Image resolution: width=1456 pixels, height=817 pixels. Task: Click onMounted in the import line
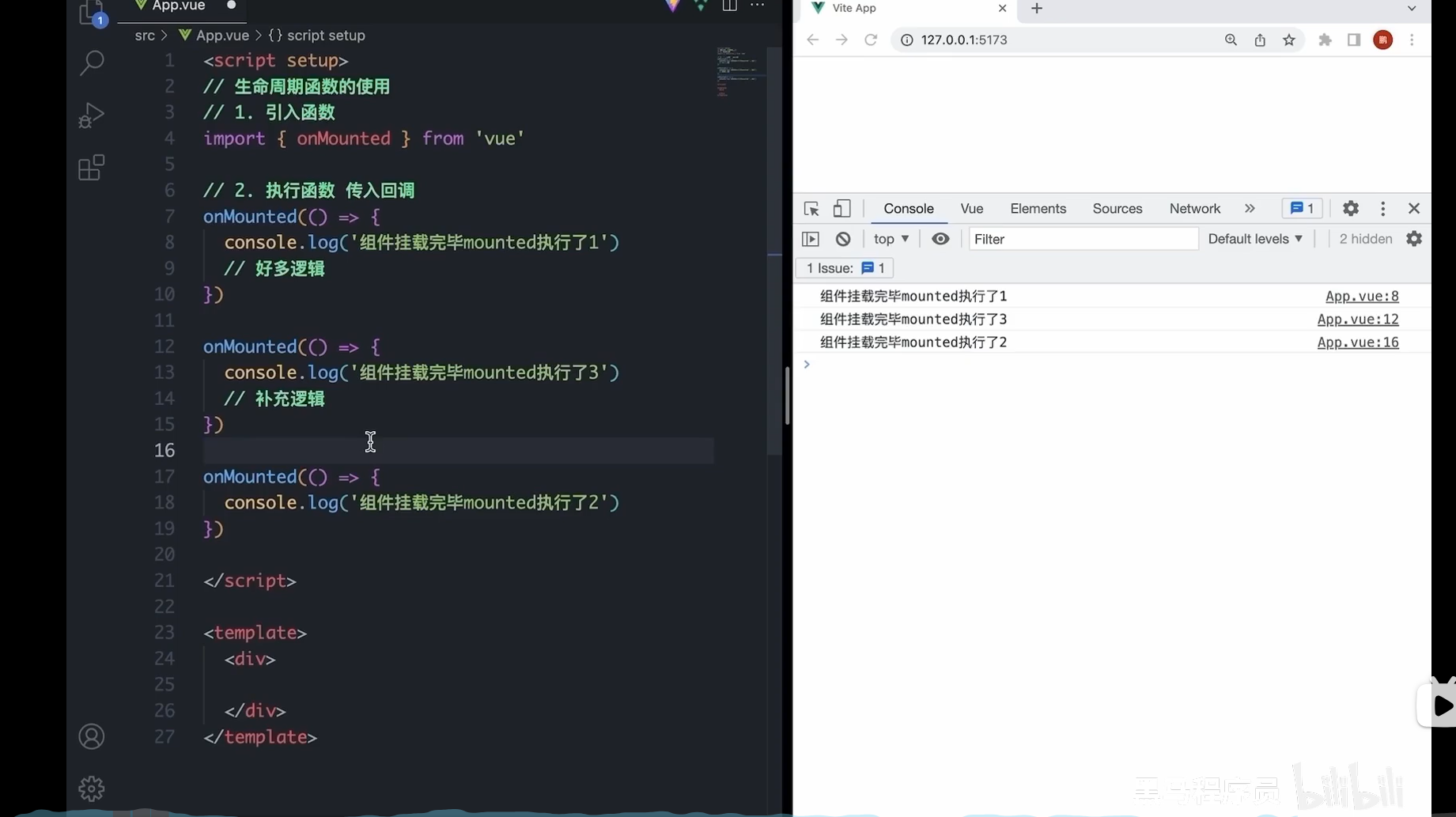(343, 138)
